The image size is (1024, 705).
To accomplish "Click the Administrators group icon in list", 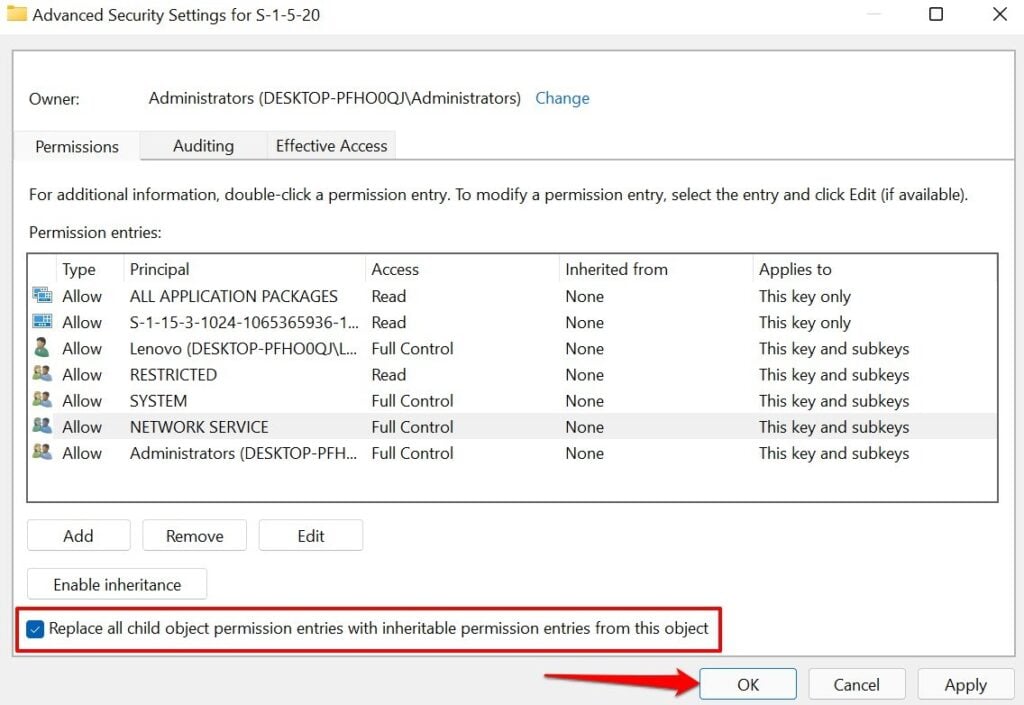I will click(42, 452).
